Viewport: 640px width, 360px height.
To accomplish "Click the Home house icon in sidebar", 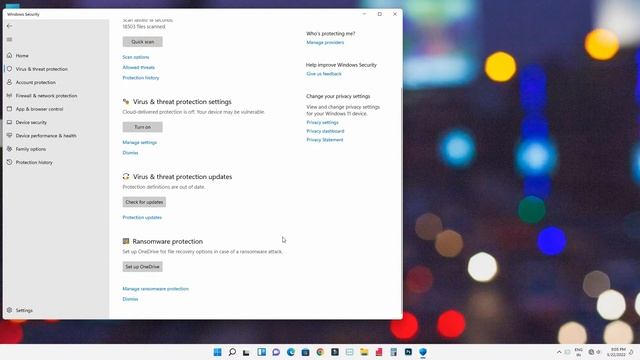I will [9, 55].
